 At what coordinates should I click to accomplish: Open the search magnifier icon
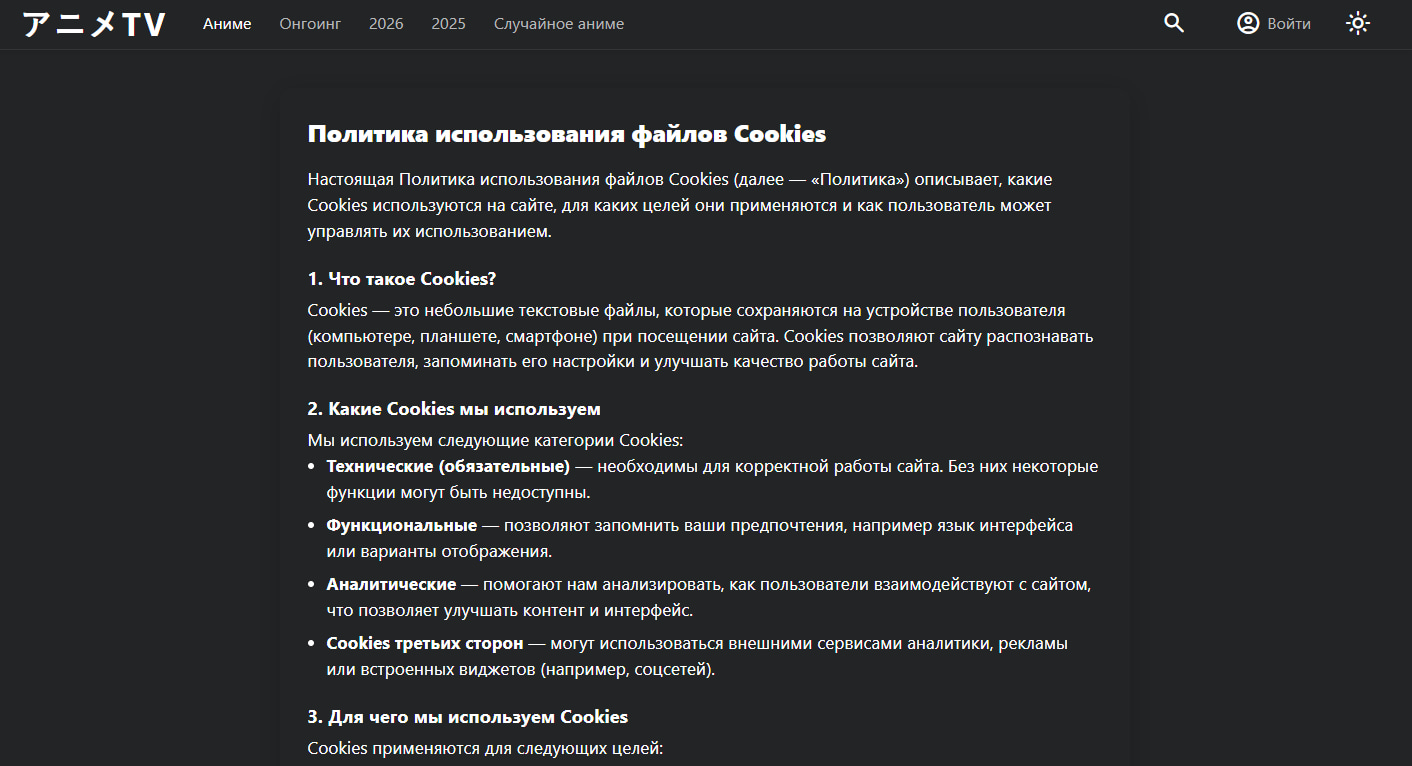1174,24
